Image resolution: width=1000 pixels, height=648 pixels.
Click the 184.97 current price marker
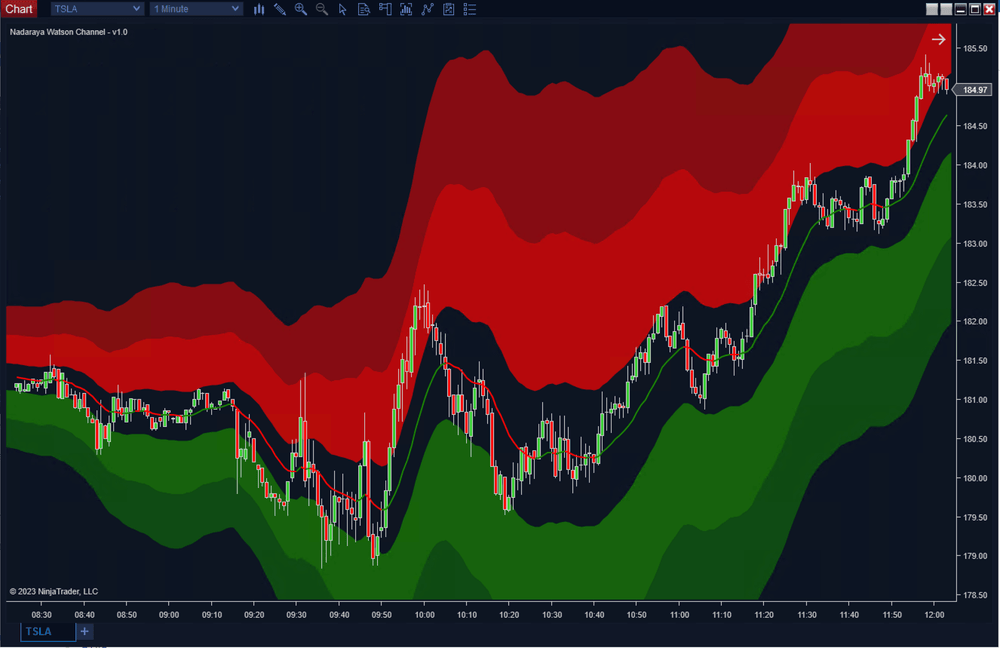pyautogui.click(x=971, y=90)
